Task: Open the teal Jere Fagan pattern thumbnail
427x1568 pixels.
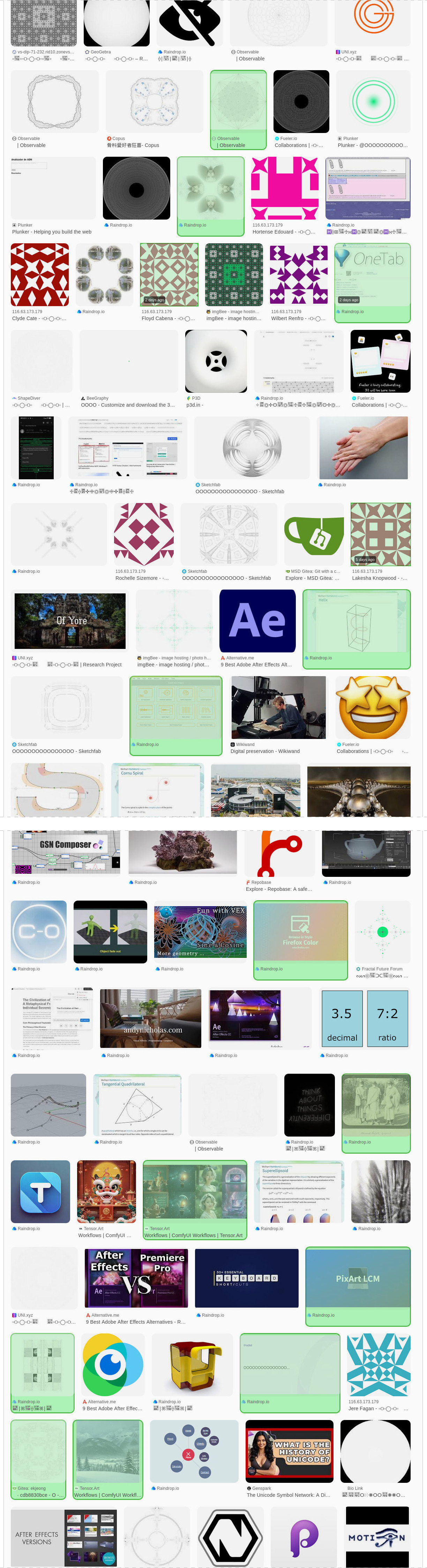Action: click(x=379, y=1364)
